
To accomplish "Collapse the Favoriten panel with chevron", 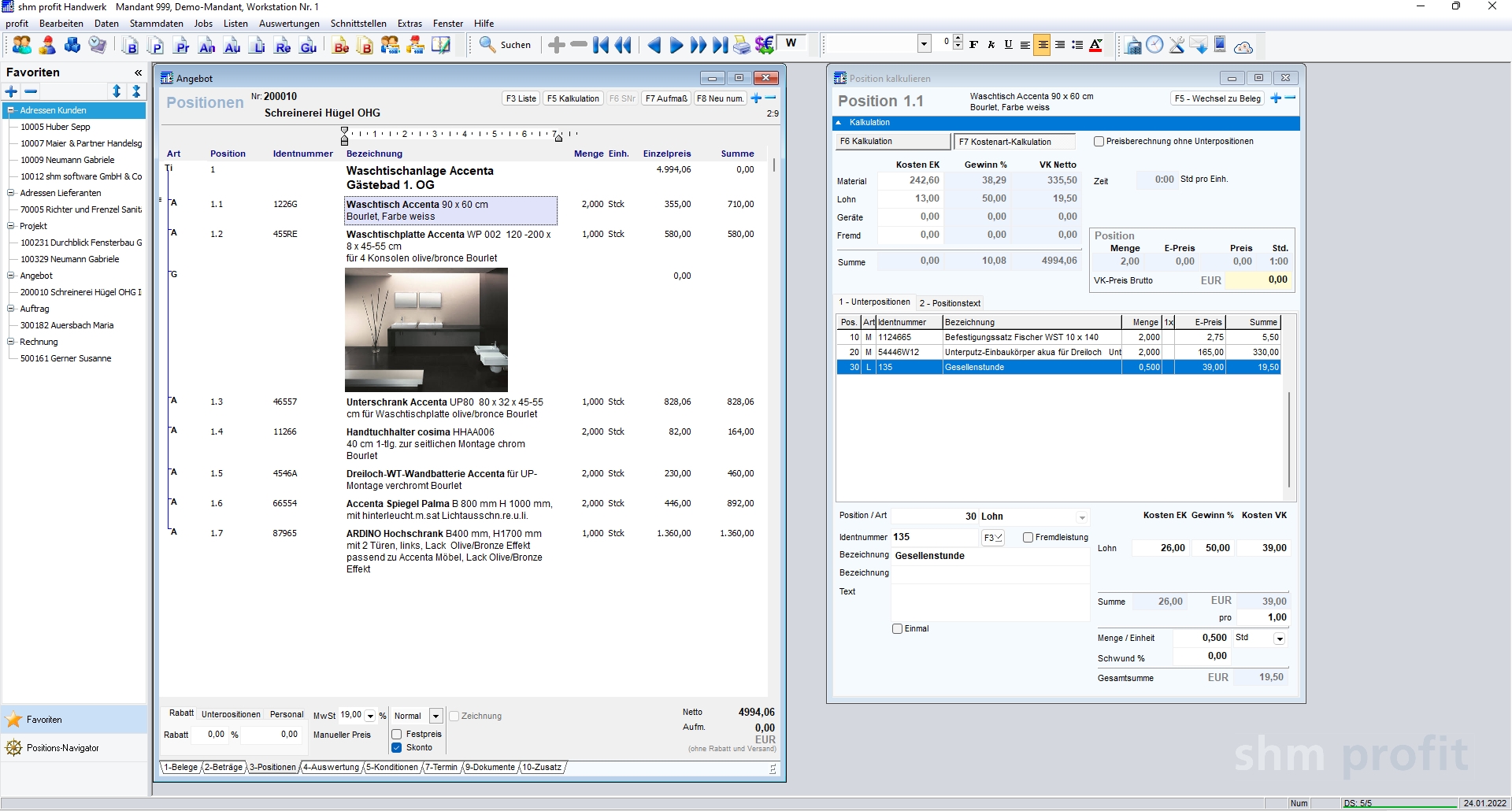I will coord(139,72).
